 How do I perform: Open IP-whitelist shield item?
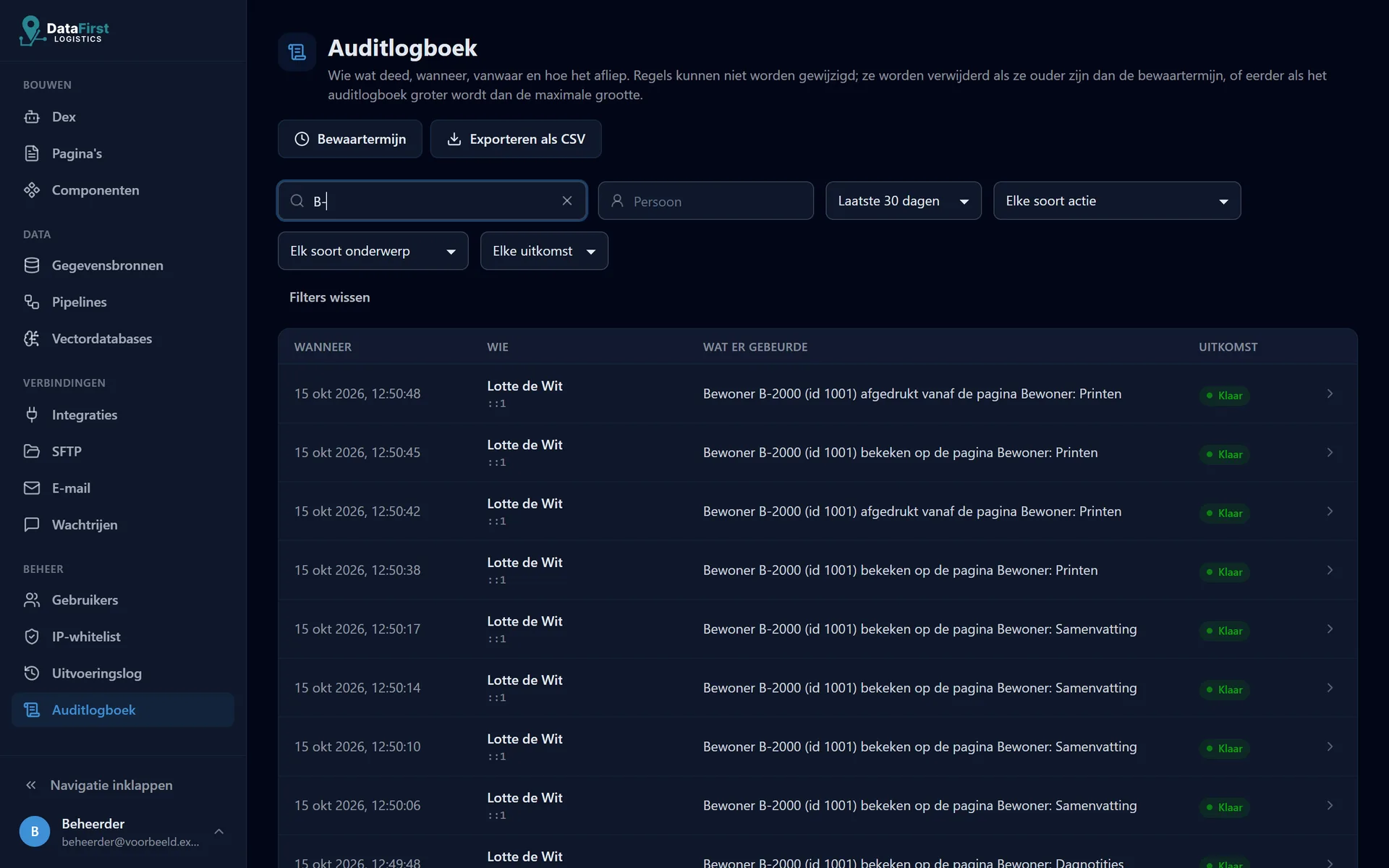coord(123,637)
